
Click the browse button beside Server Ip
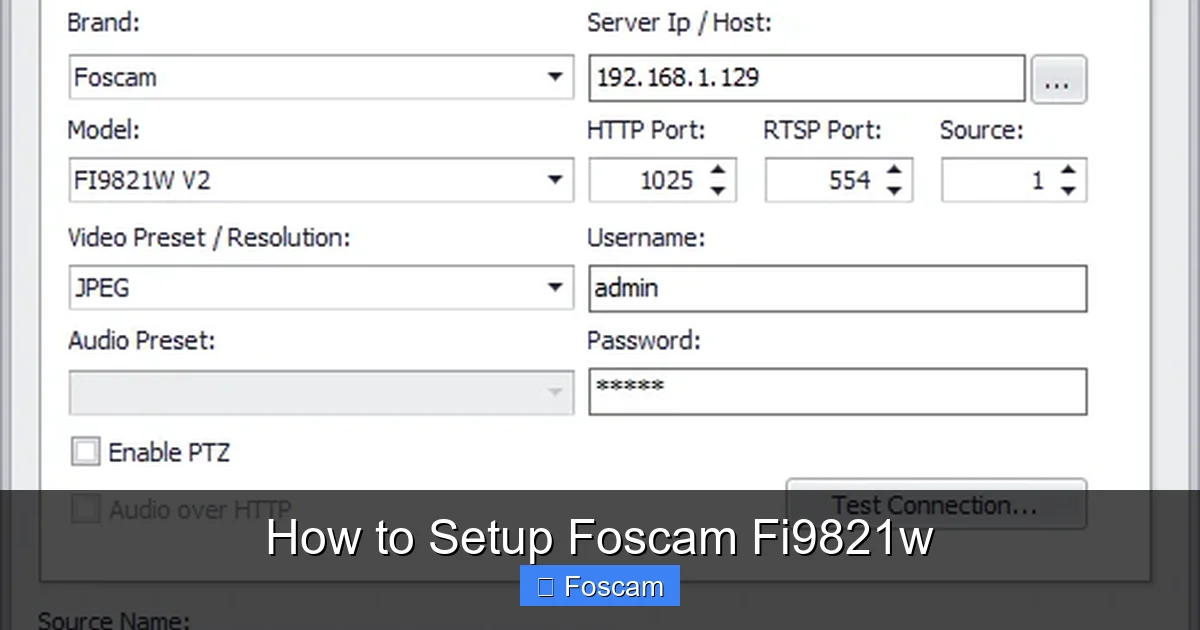point(1059,79)
